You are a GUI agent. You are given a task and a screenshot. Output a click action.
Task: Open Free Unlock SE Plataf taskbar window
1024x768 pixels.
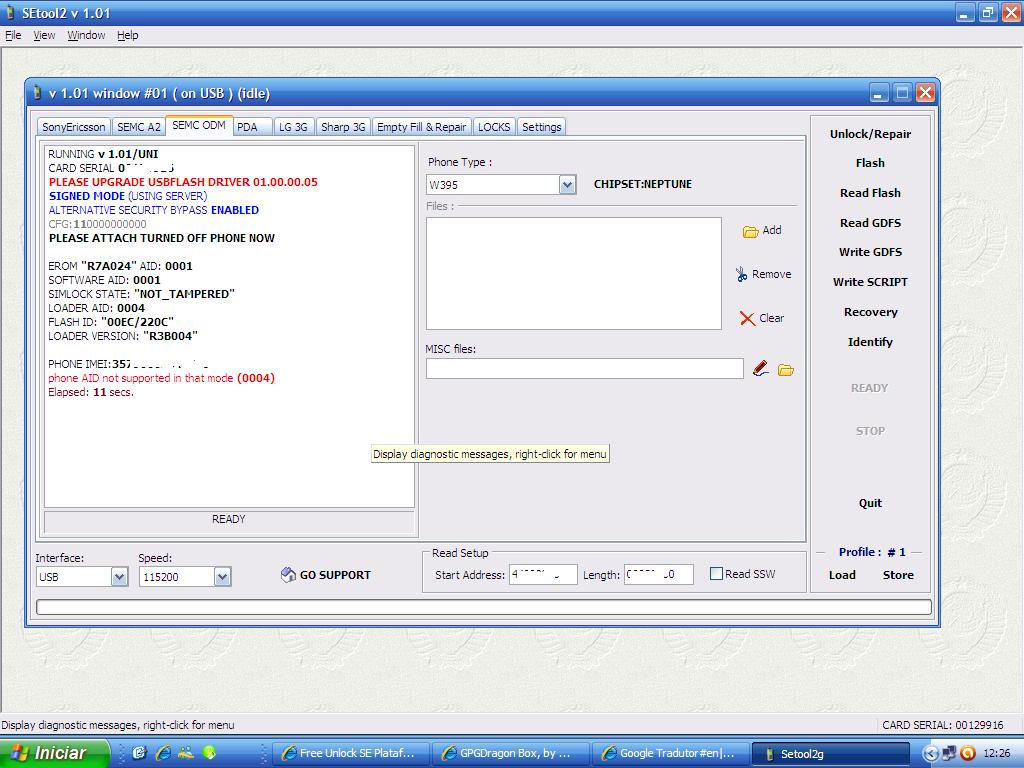[x=353, y=754]
